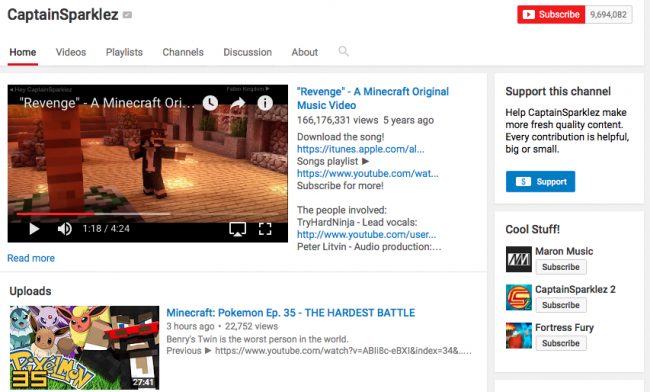Click the 166,176,331 views text

(x=337, y=120)
